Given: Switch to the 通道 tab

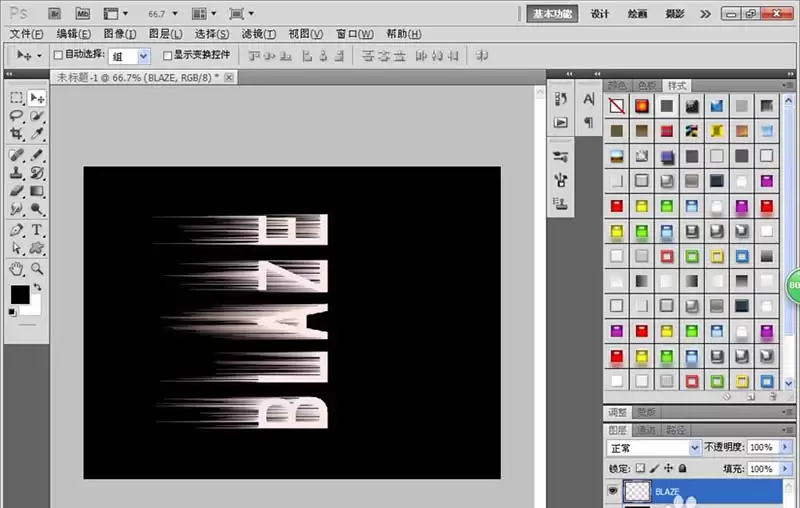Looking at the screenshot, I should pyautogui.click(x=646, y=430).
